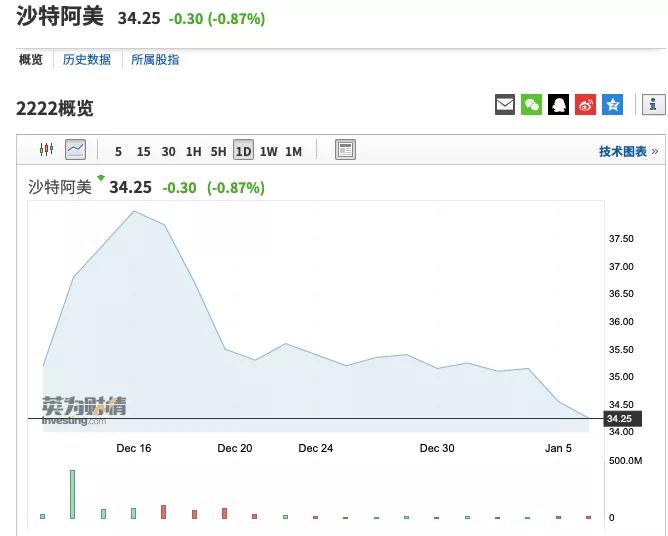
Task: Share to WeChat using green icon
Action: click(532, 105)
